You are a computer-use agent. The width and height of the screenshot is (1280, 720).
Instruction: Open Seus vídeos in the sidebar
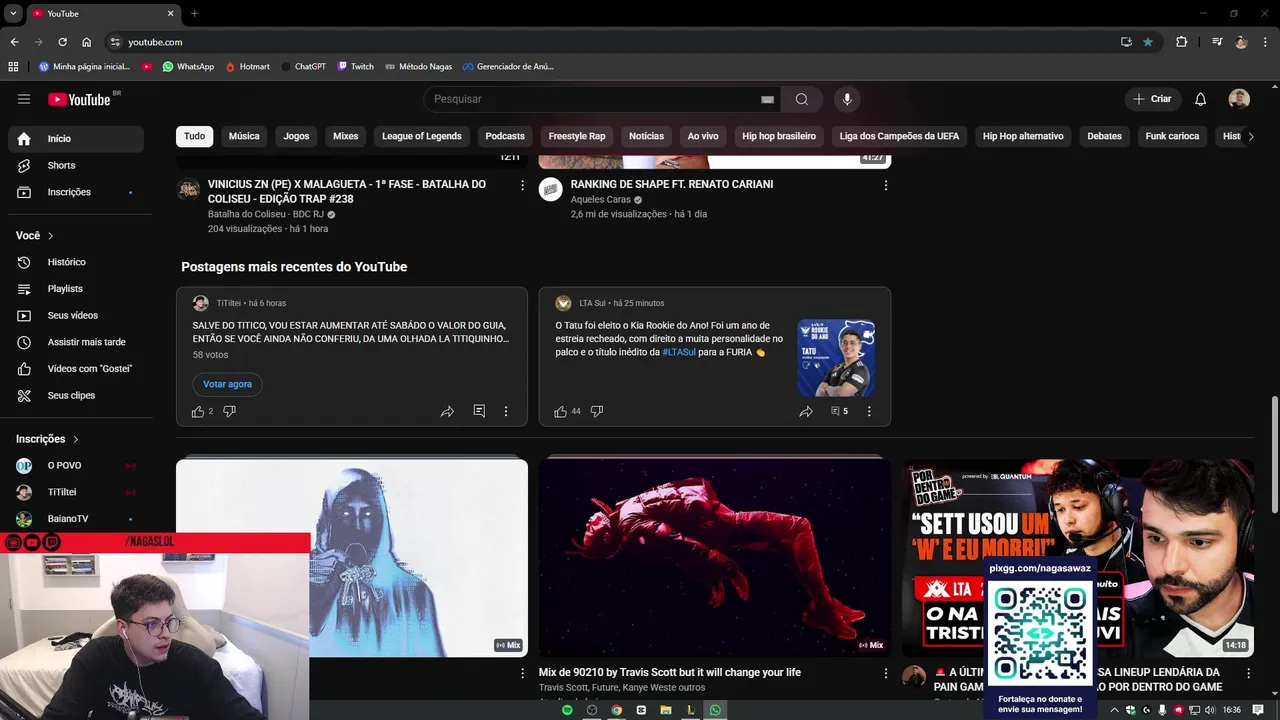[76, 315]
